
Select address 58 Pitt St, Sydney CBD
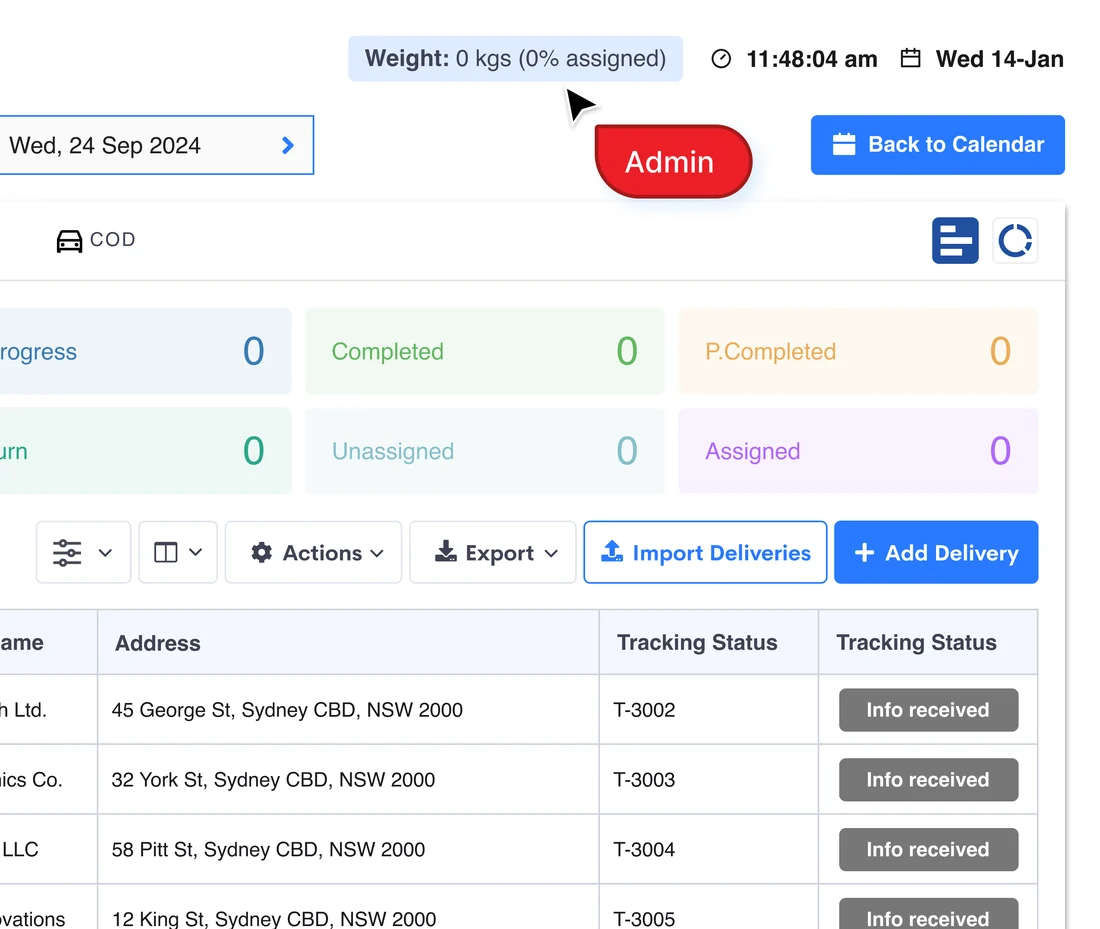(268, 850)
